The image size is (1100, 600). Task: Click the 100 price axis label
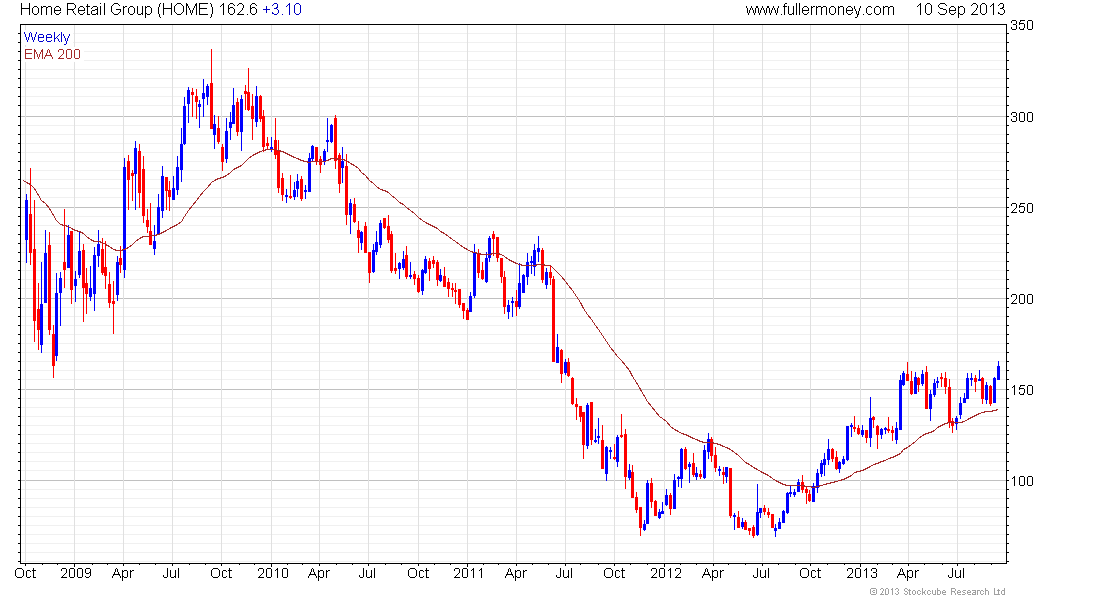tap(1021, 481)
